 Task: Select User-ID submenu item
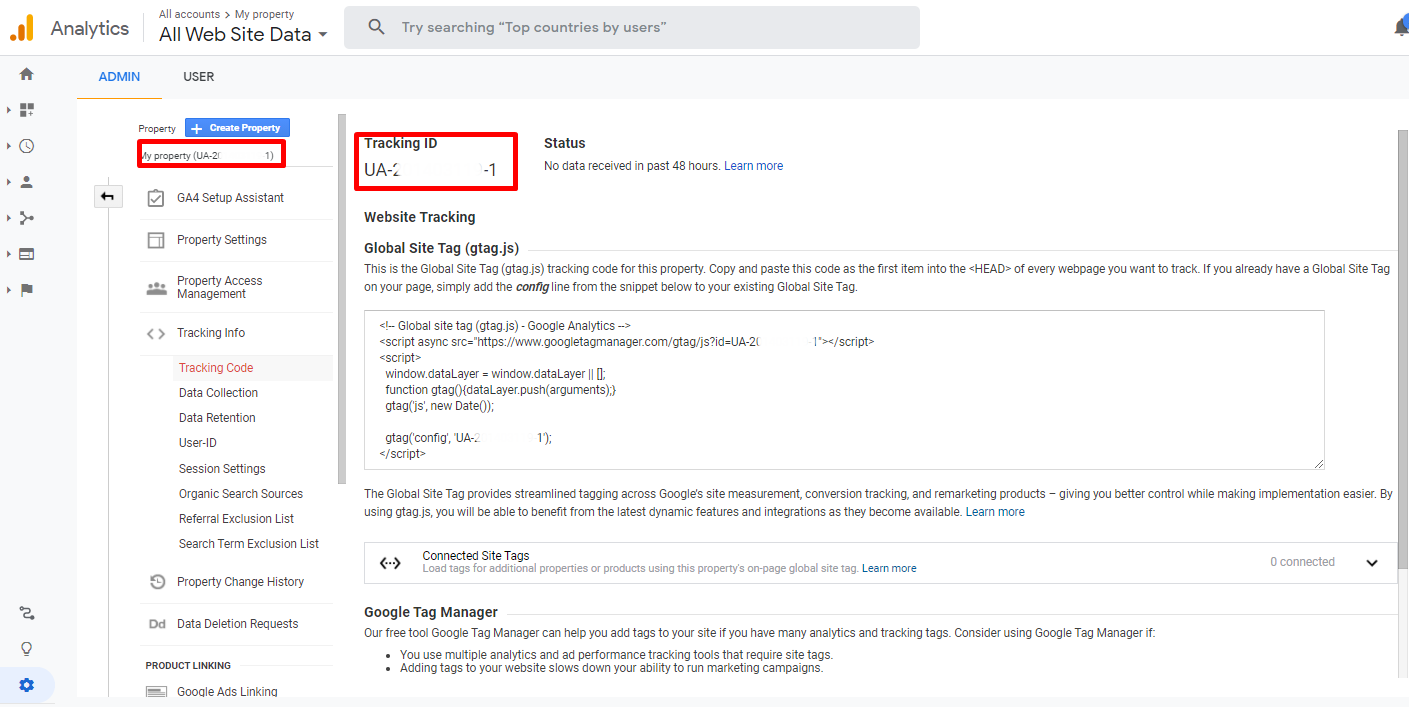(198, 443)
